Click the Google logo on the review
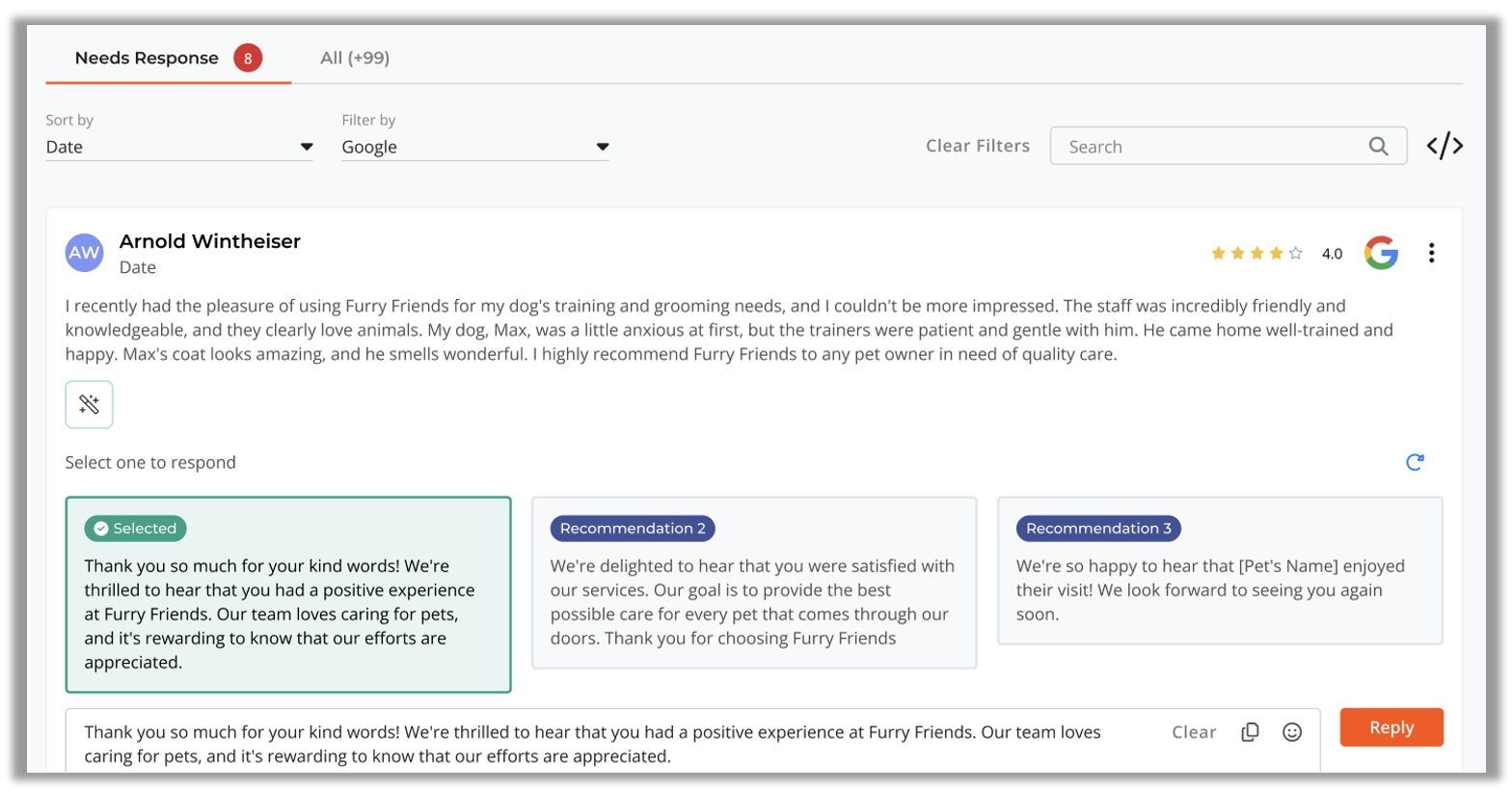Viewport: 1512px width, 793px height. pyautogui.click(x=1381, y=253)
